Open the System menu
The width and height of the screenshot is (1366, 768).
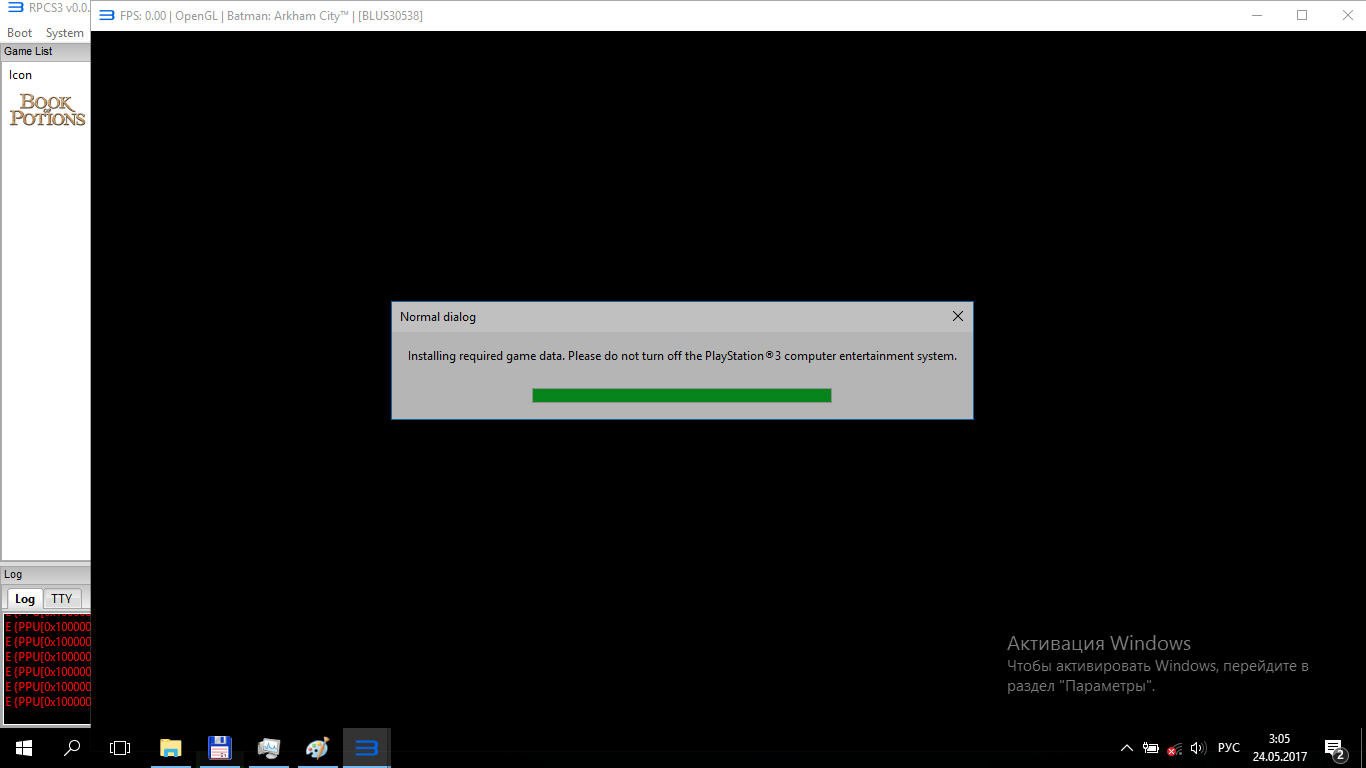click(x=65, y=33)
